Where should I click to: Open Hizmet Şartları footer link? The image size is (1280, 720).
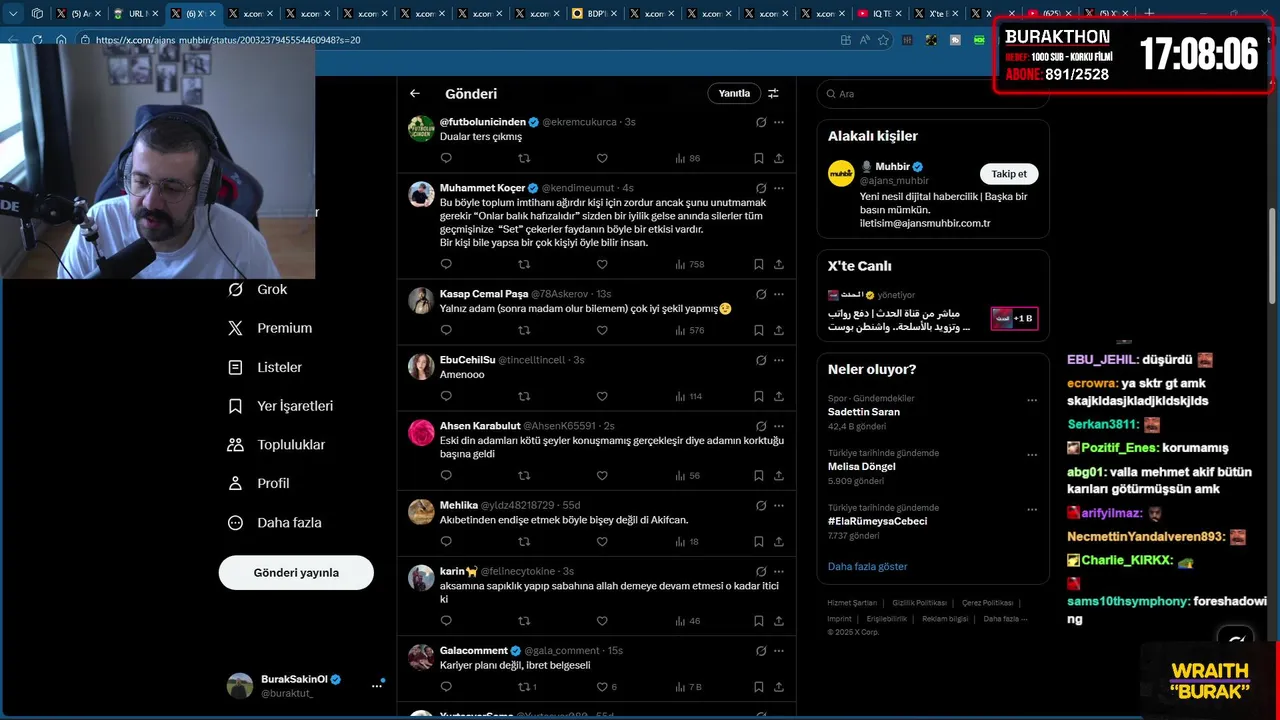[852, 603]
